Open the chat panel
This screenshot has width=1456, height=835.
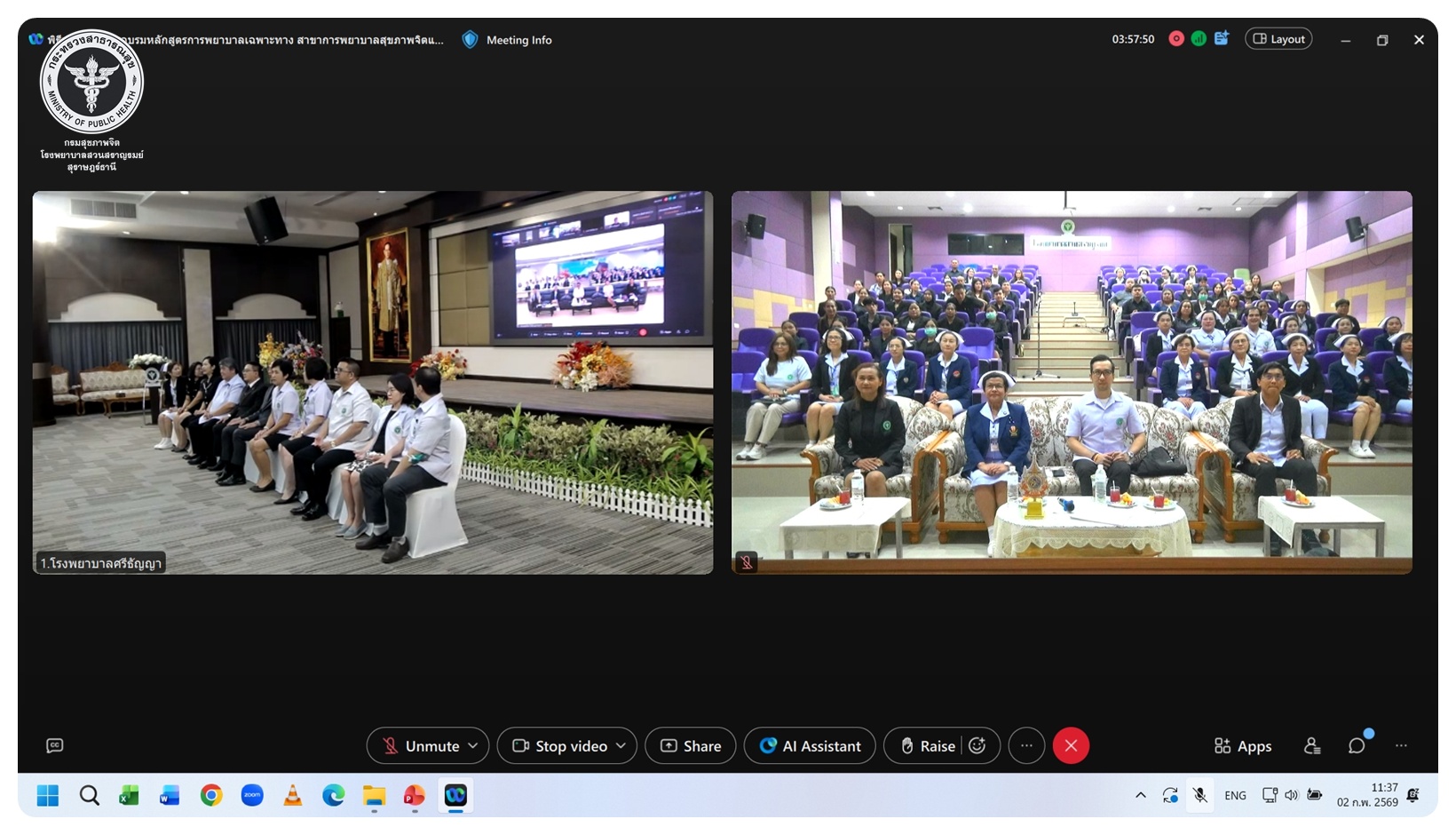tap(1357, 746)
